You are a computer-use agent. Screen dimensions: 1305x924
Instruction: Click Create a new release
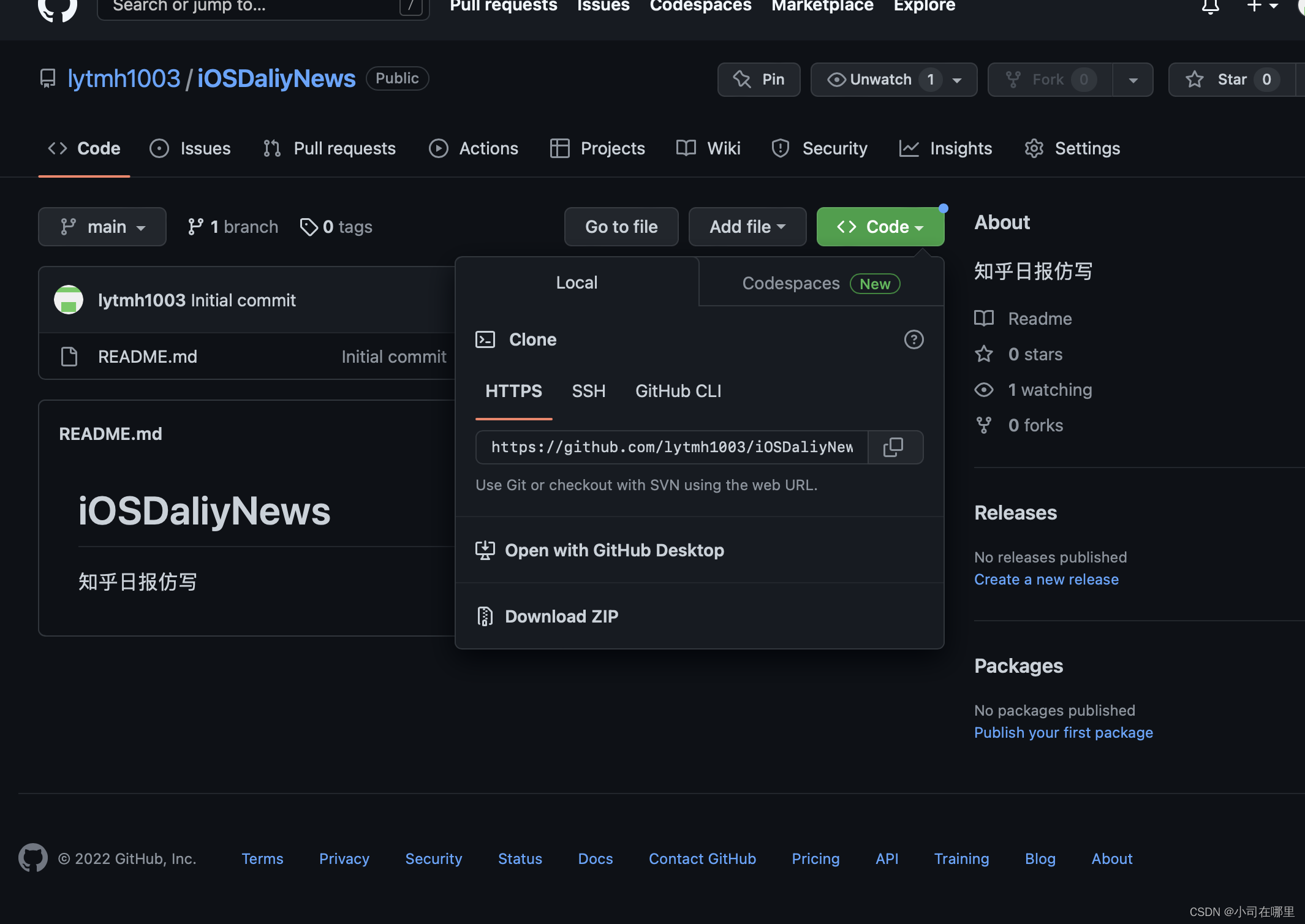[1046, 580]
